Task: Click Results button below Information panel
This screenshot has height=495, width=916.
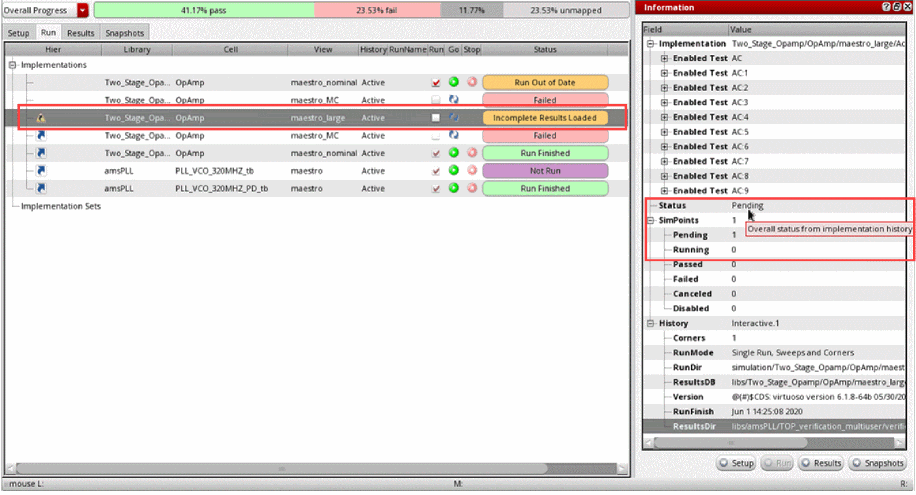Action: point(821,463)
